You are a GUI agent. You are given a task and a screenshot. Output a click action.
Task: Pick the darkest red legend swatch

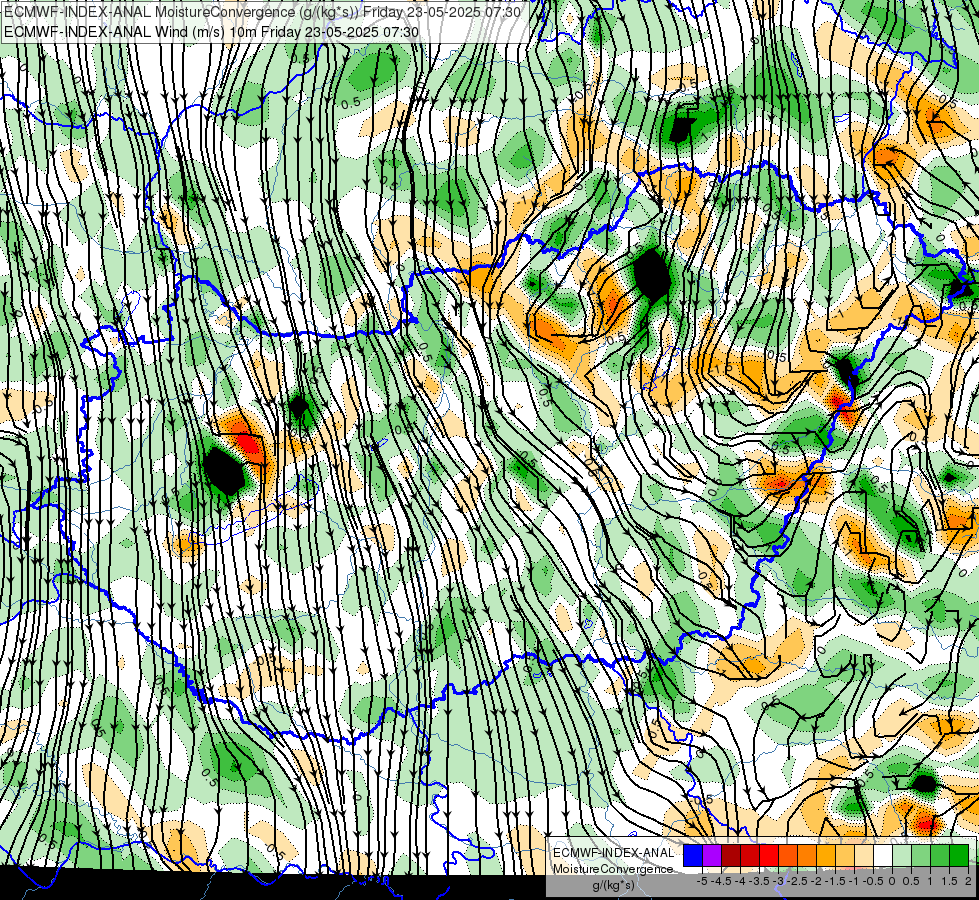pyautogui.click(x=731, y=856)
